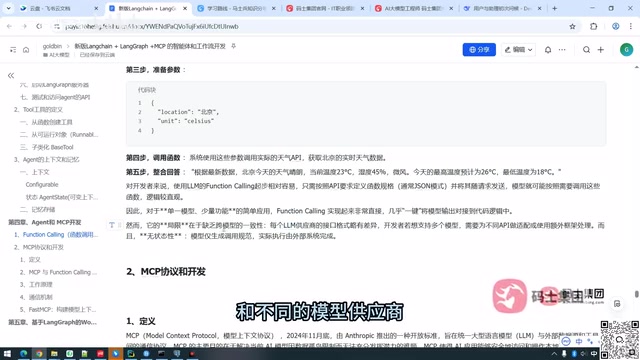640x360 pixels.
Task: Go back in Chrome navigation
Action: pos(9,27)
